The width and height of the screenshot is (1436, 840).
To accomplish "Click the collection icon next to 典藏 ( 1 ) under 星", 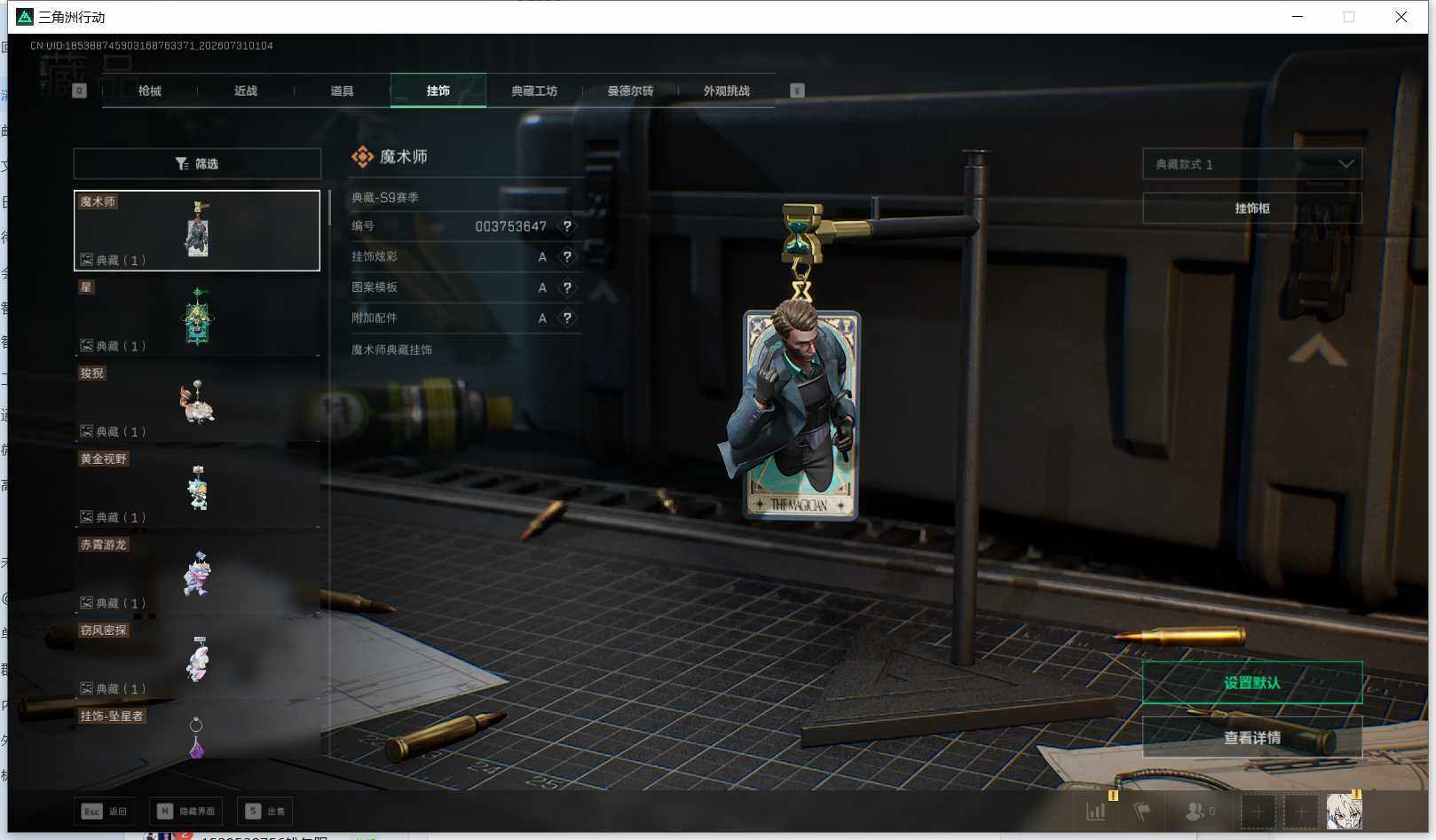I will pos(87,346).
